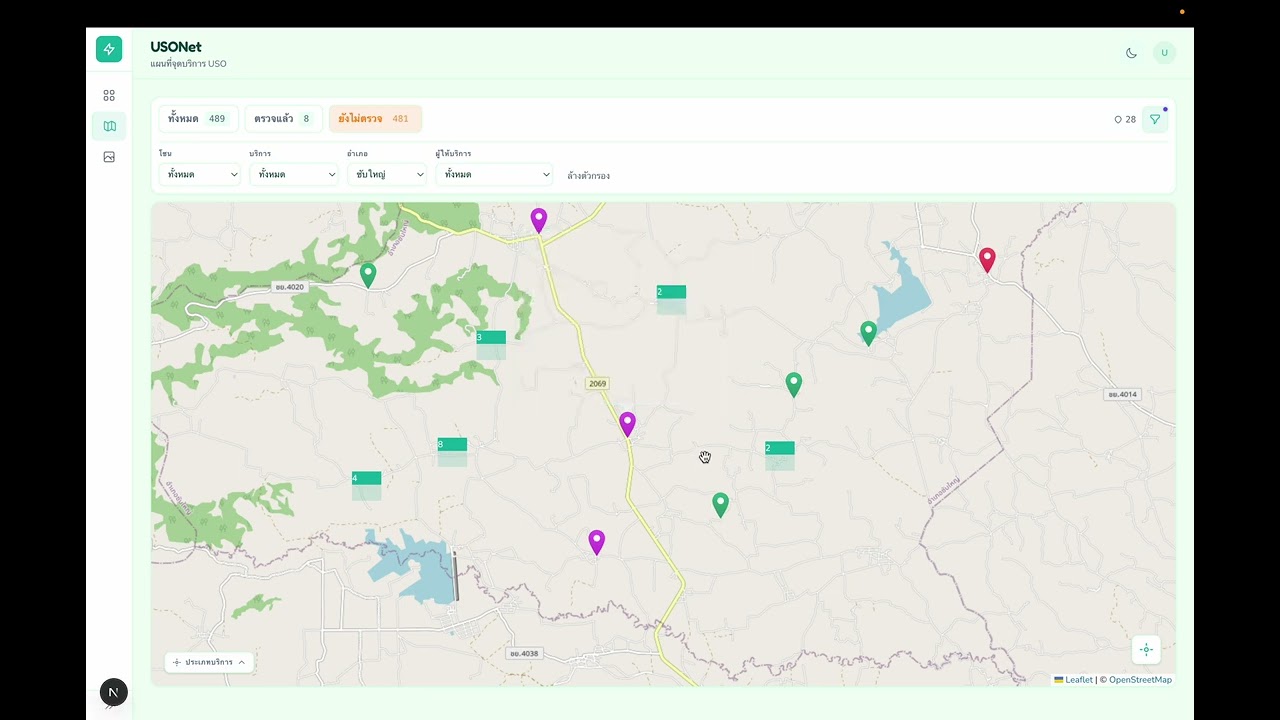
Task: Switch to ยังไม่ตรวจ 481 tab
Action: (x=375, y=119)
